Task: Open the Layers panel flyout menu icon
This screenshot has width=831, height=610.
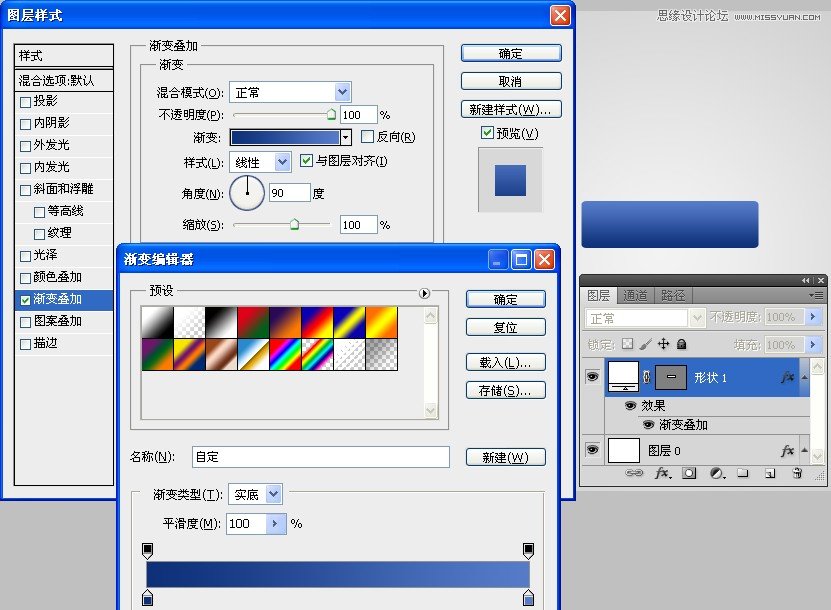Action: click(819, 295)
